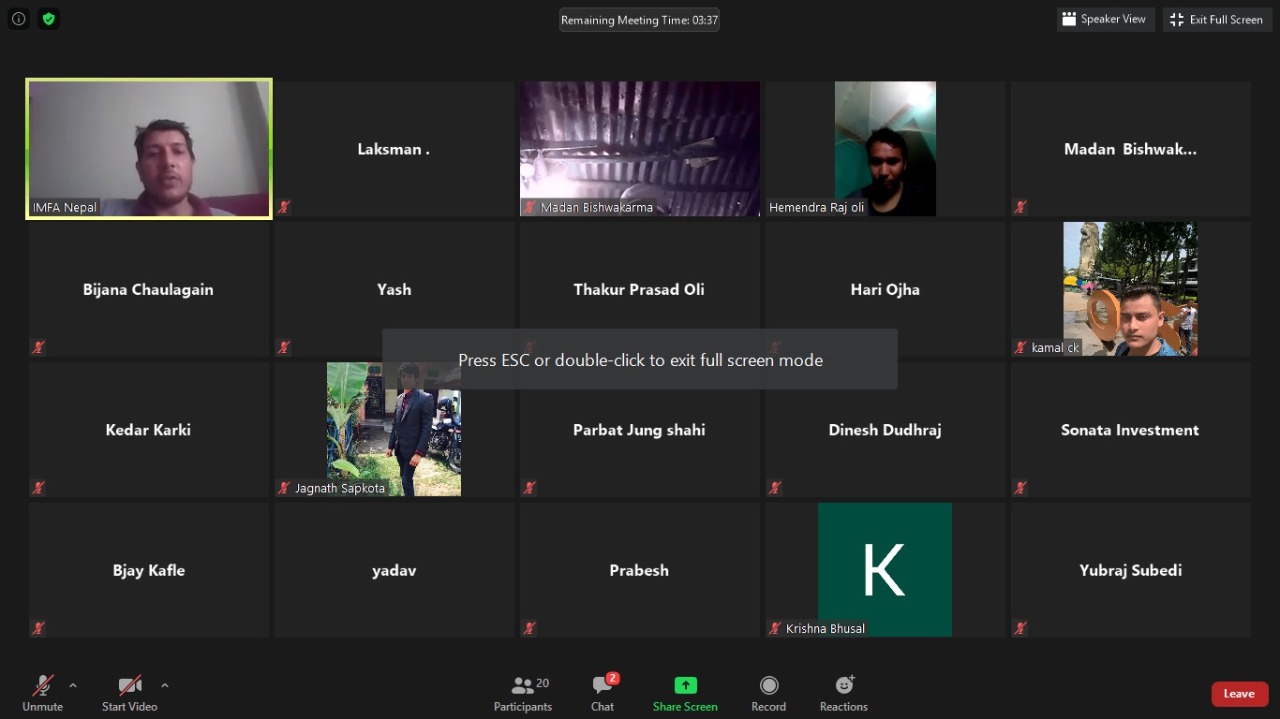1280x719 pixels.
Task: Select the Parbat Jung shahi tile
Action: point(640,429)
